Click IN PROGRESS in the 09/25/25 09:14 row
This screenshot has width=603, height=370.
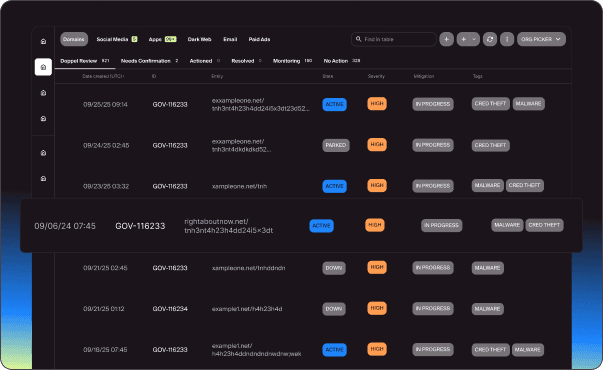pos(433,104)
